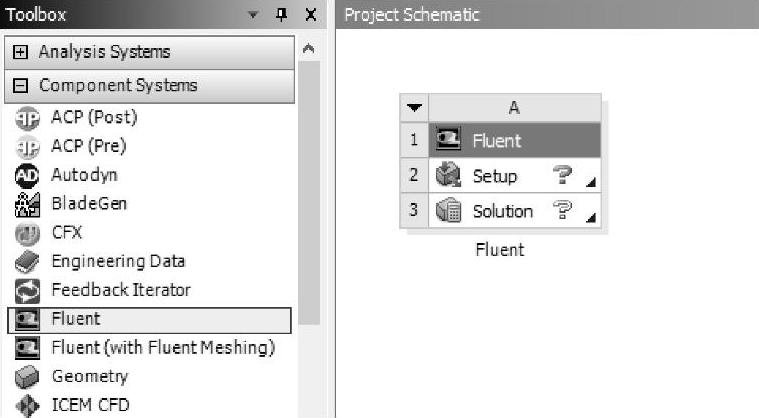Screen dimensions: 759x418
Task: Click the Feedback Iterator icon
Action: tap(27, 291)
